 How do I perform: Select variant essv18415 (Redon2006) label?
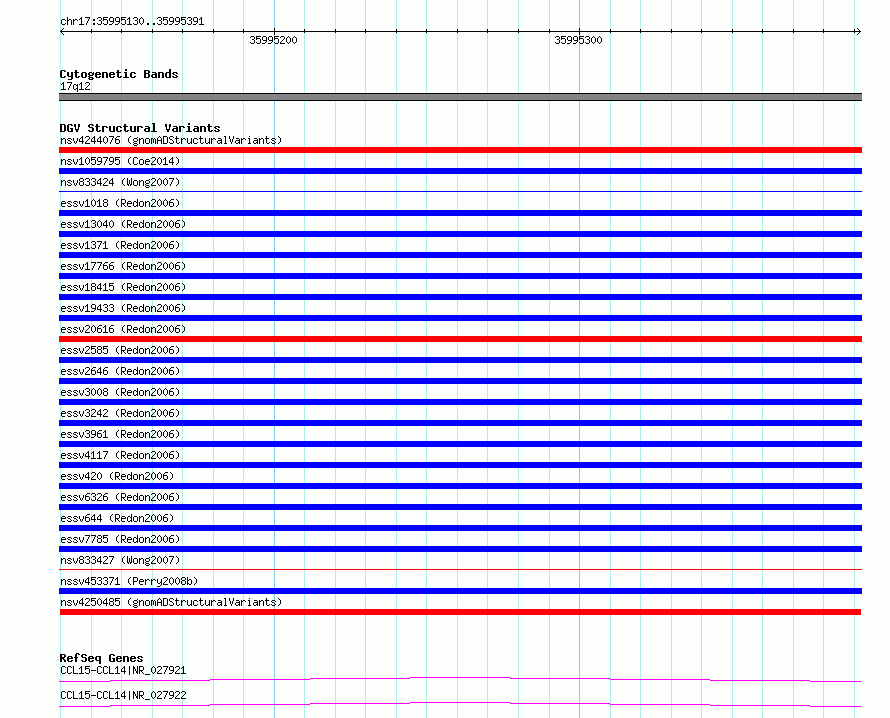[x=123, y=287]
